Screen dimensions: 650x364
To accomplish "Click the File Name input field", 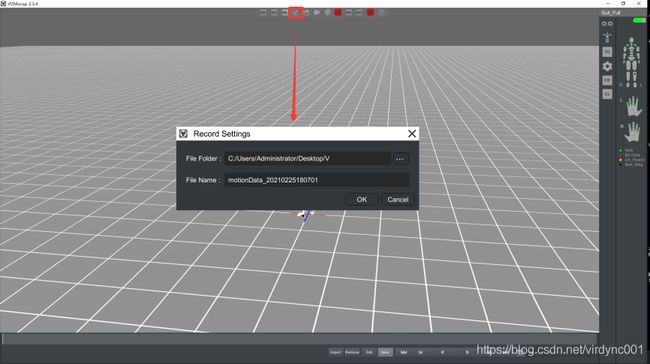I will (317, 180).
